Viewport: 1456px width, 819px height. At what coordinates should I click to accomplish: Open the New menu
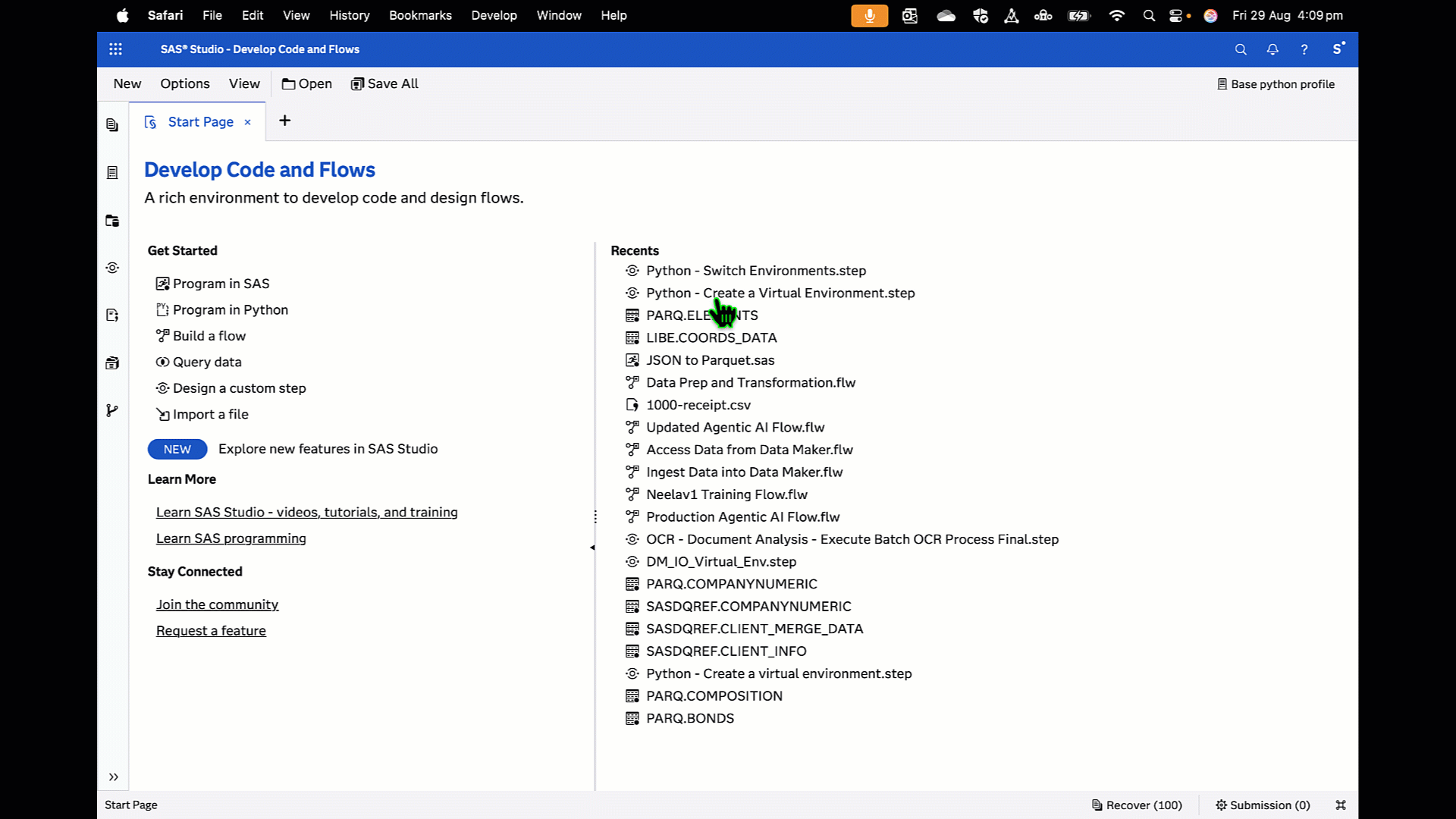127,83
